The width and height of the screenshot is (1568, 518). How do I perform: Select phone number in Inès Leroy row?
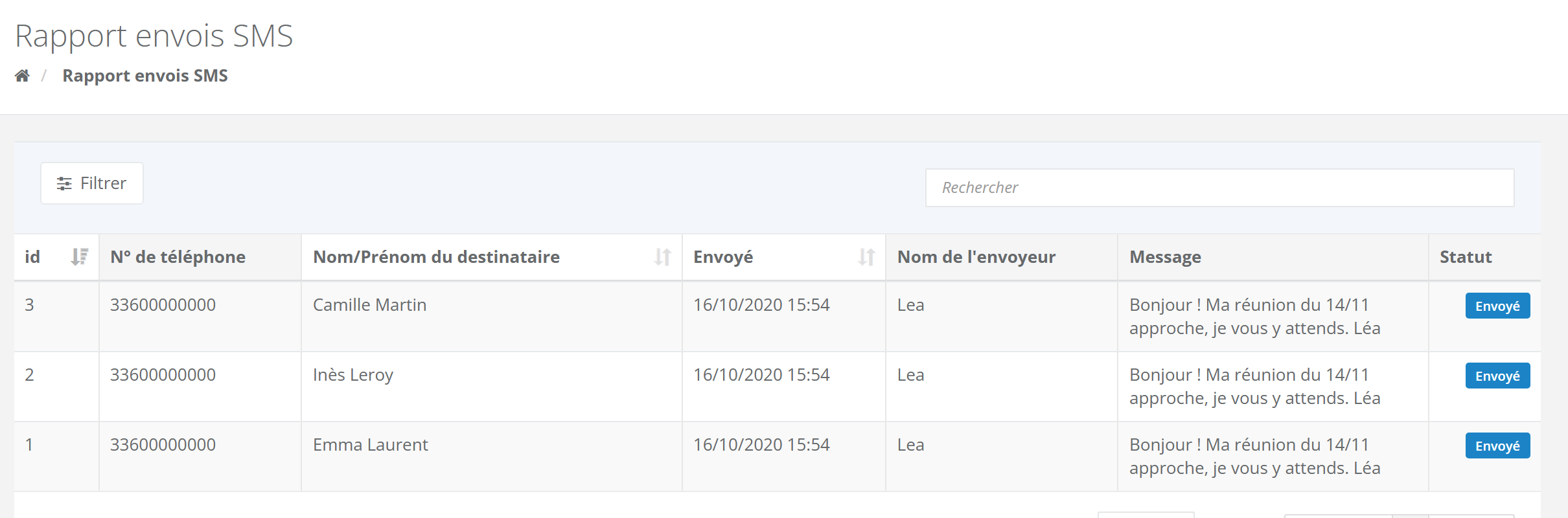(x=163, y=375)
